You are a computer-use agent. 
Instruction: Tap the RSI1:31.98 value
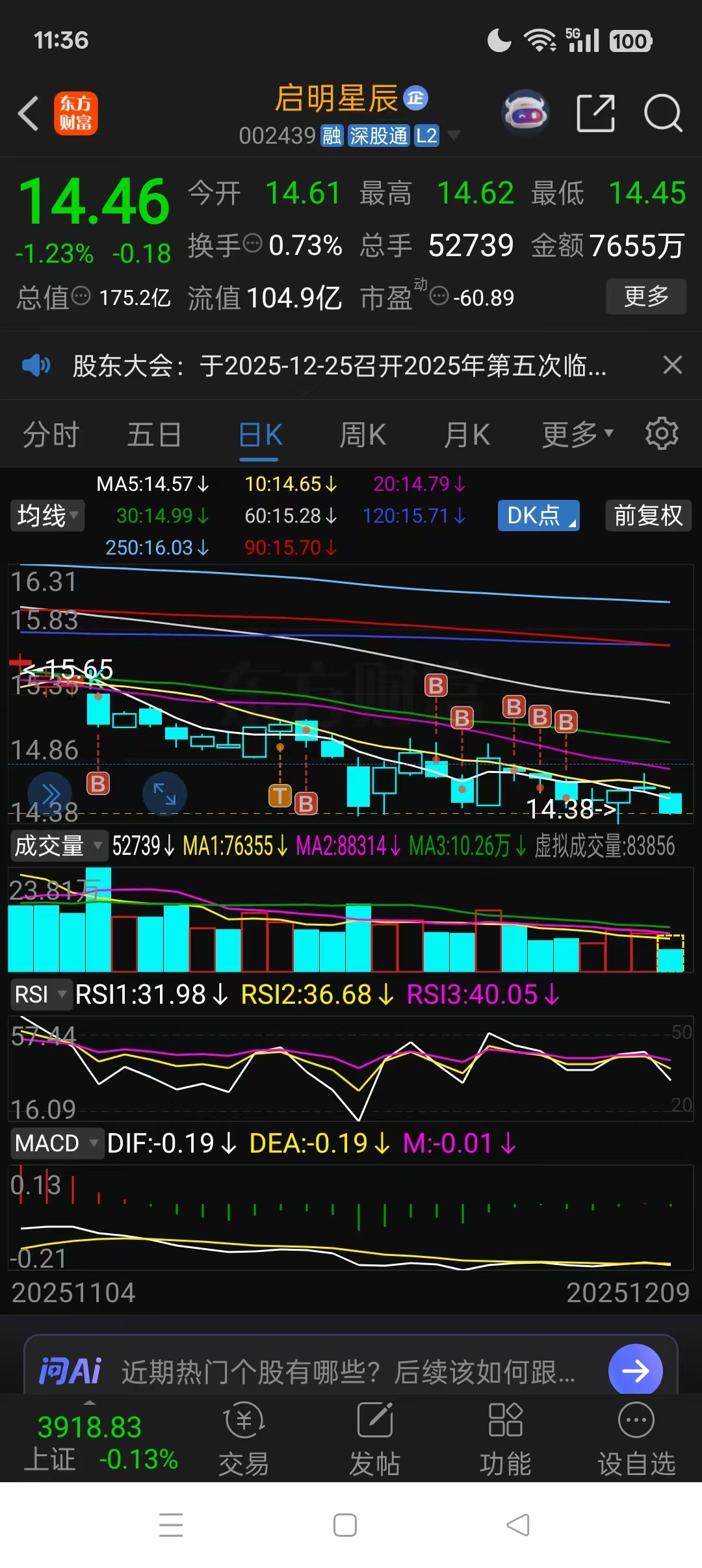[151, 995]
